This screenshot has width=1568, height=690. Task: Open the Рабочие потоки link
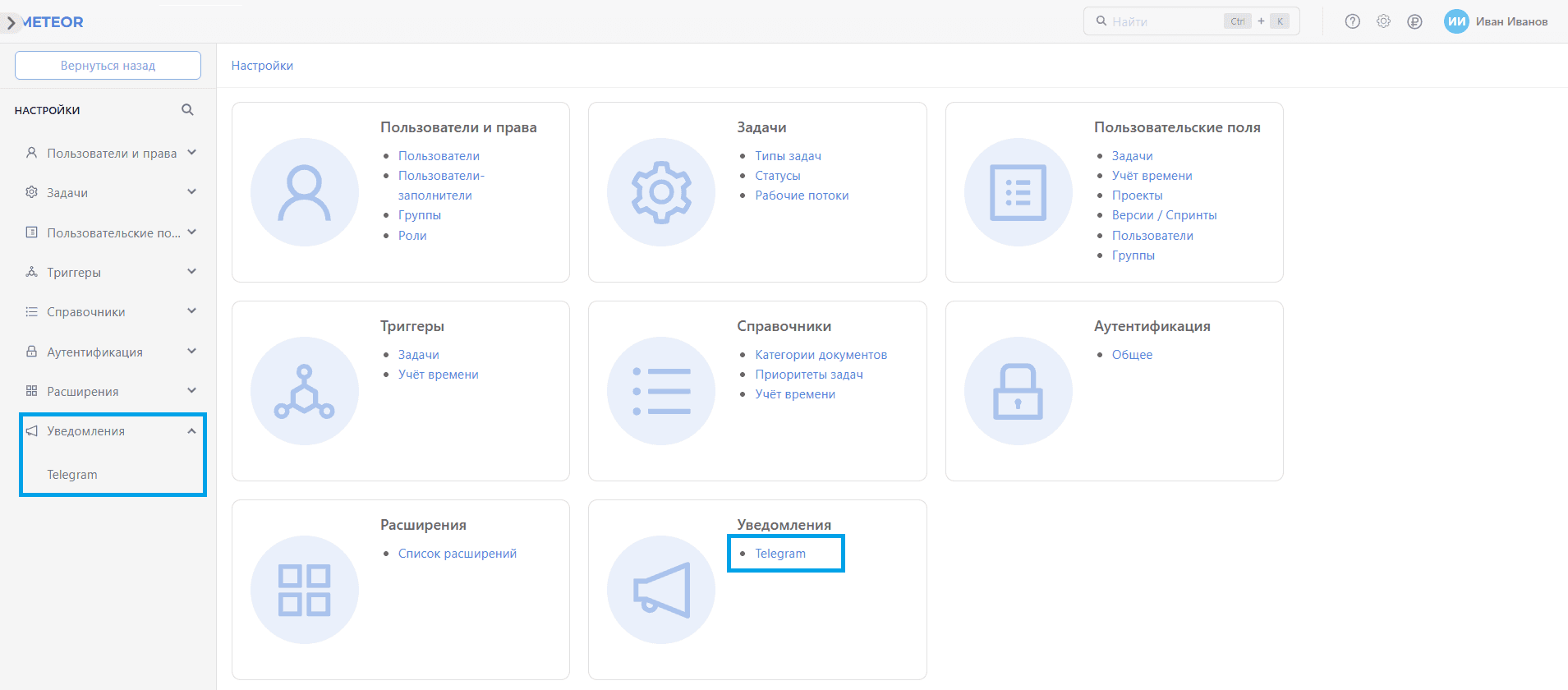click(x=802, y=195)
